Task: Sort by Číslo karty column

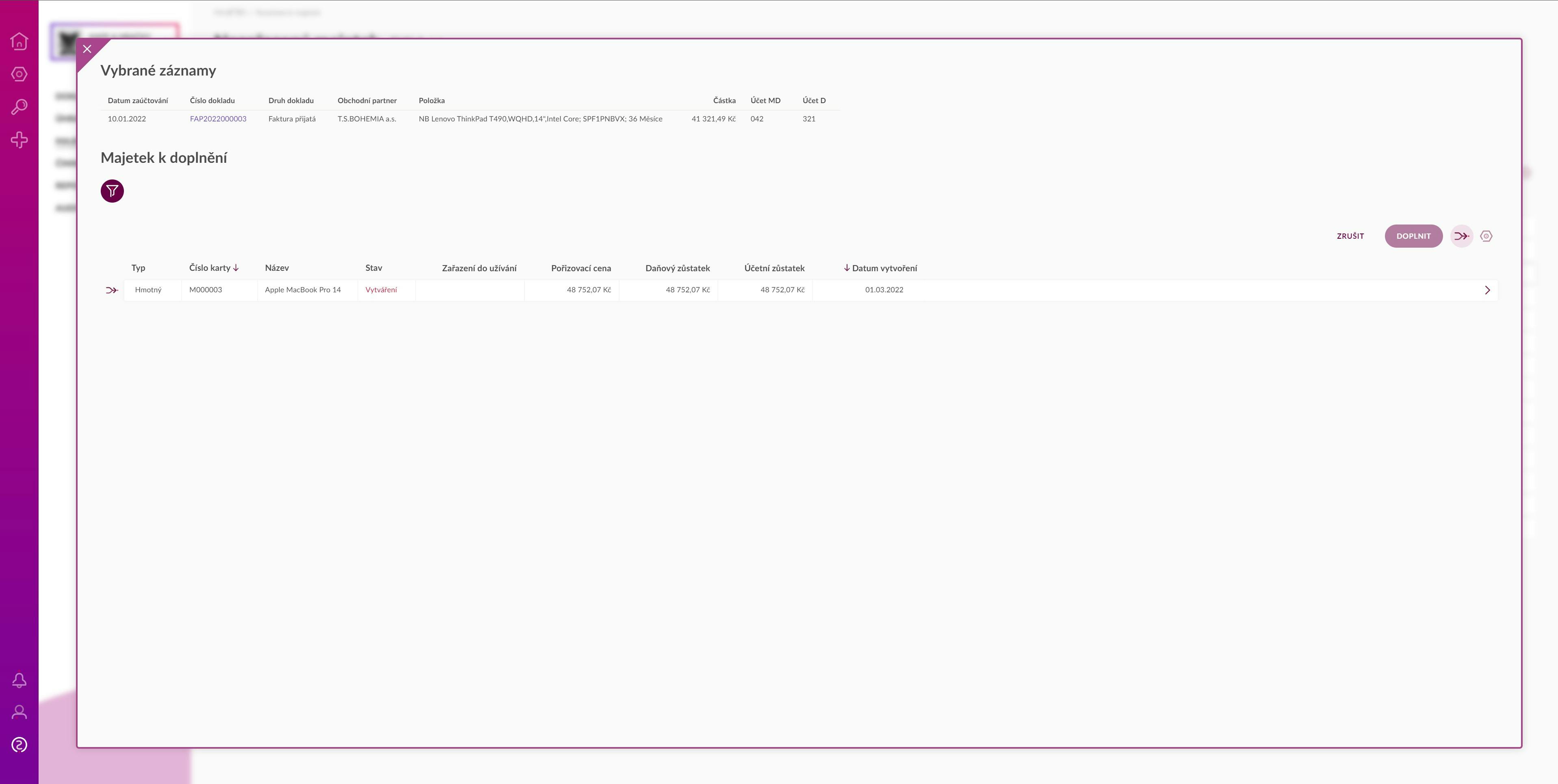Action: [214, 268]
